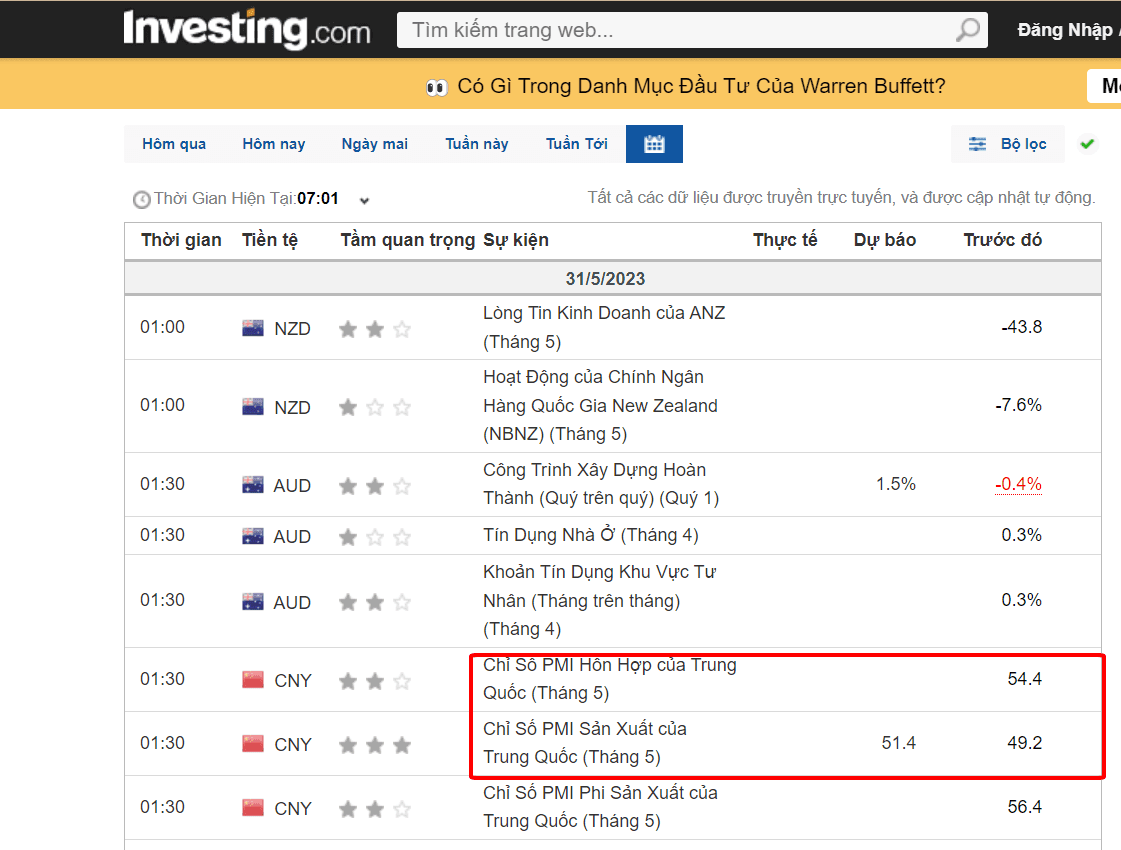The height and width of the screenshot is (850, 1121).
Task: Expand the current time zone dropdown arrow
Action: coord(365,201)
